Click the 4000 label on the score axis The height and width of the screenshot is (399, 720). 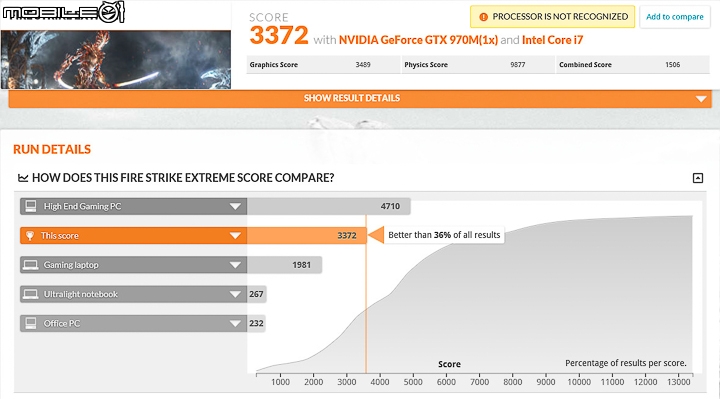tap(380, 382)
